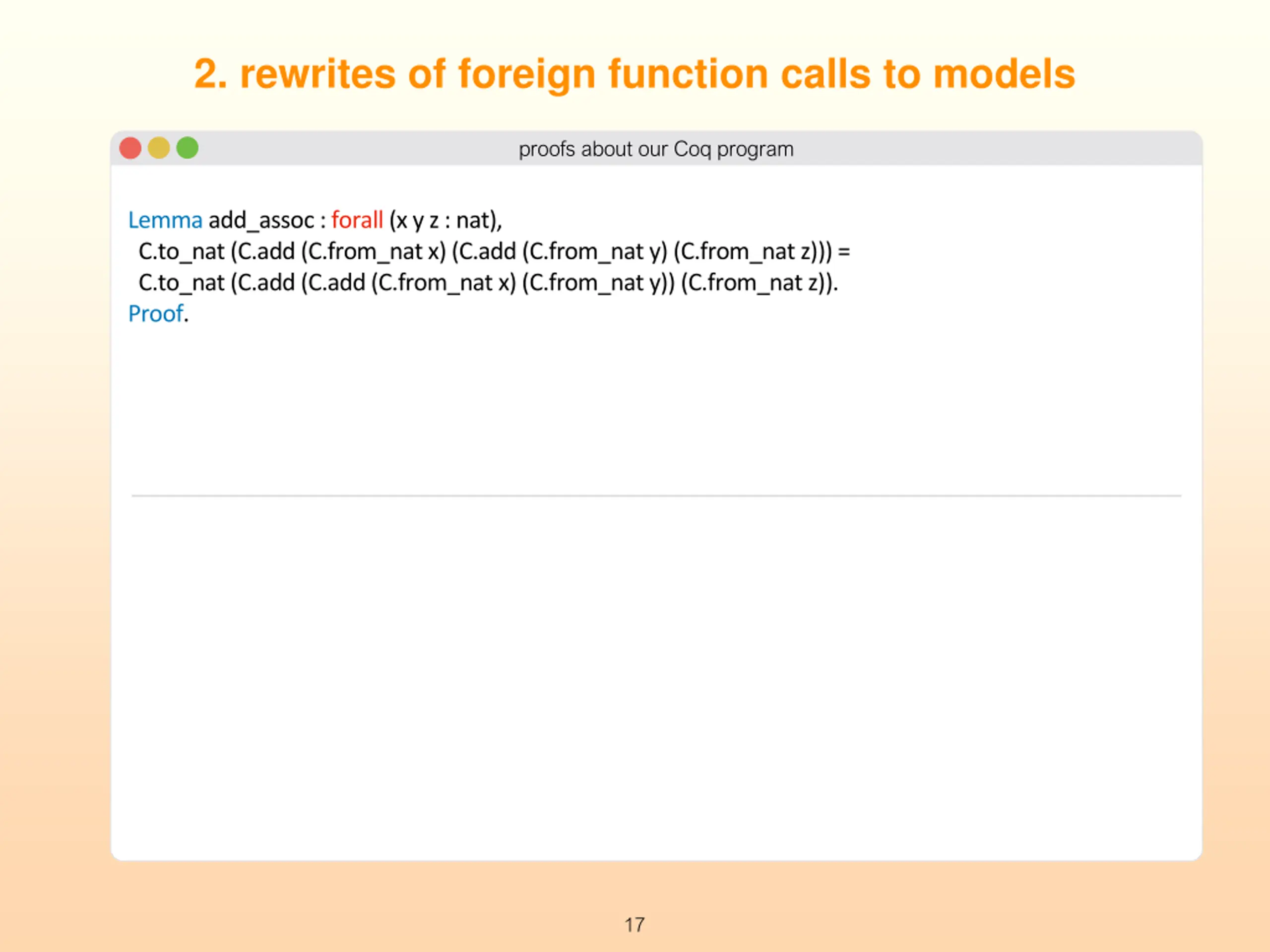This screenshot has height=952, width=1270.
Task: Click the 'add_assoc' lemma name
Action: (x=261, y=221)
